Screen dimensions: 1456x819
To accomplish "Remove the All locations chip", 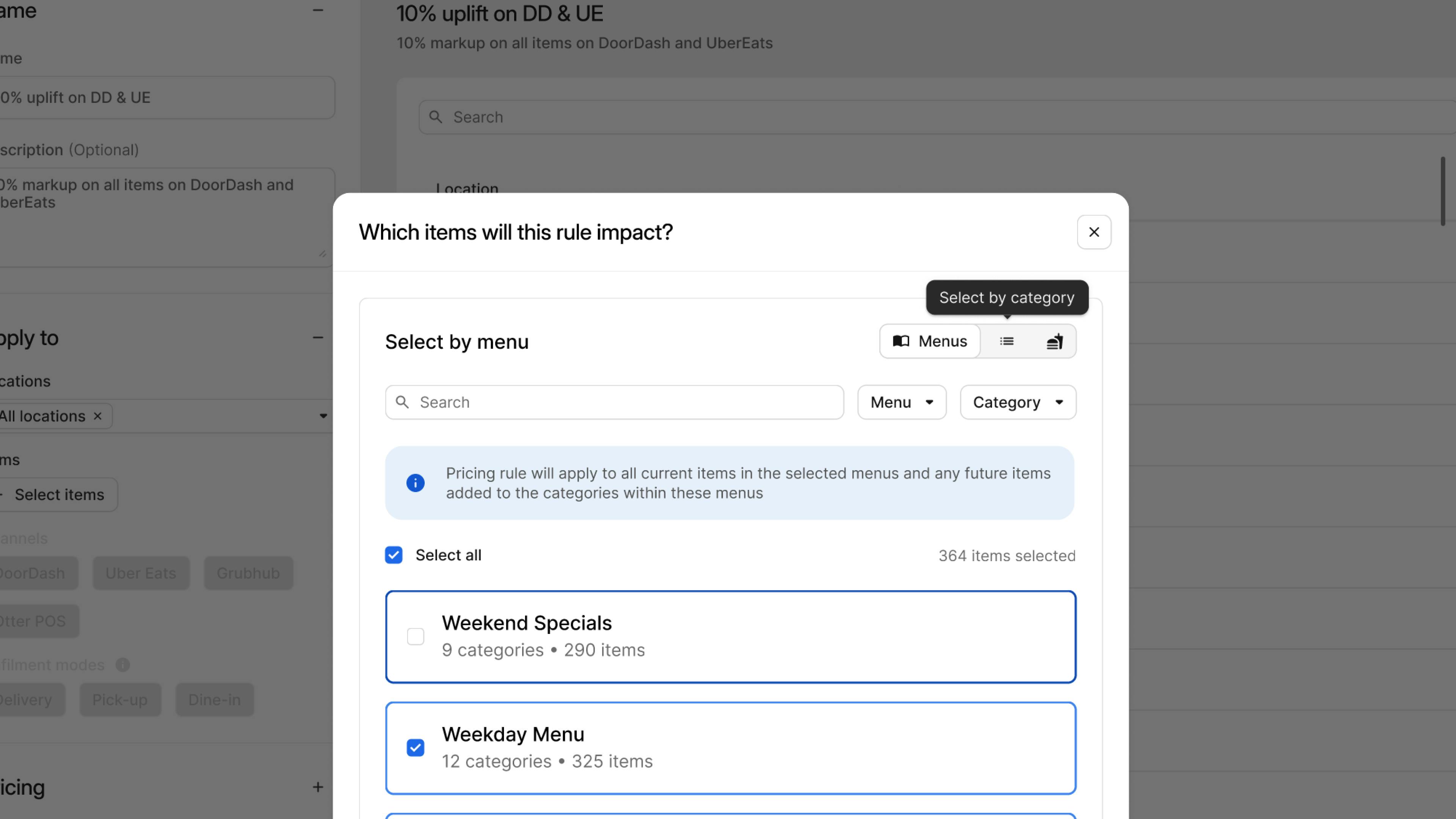I will [x=98, y=417].
